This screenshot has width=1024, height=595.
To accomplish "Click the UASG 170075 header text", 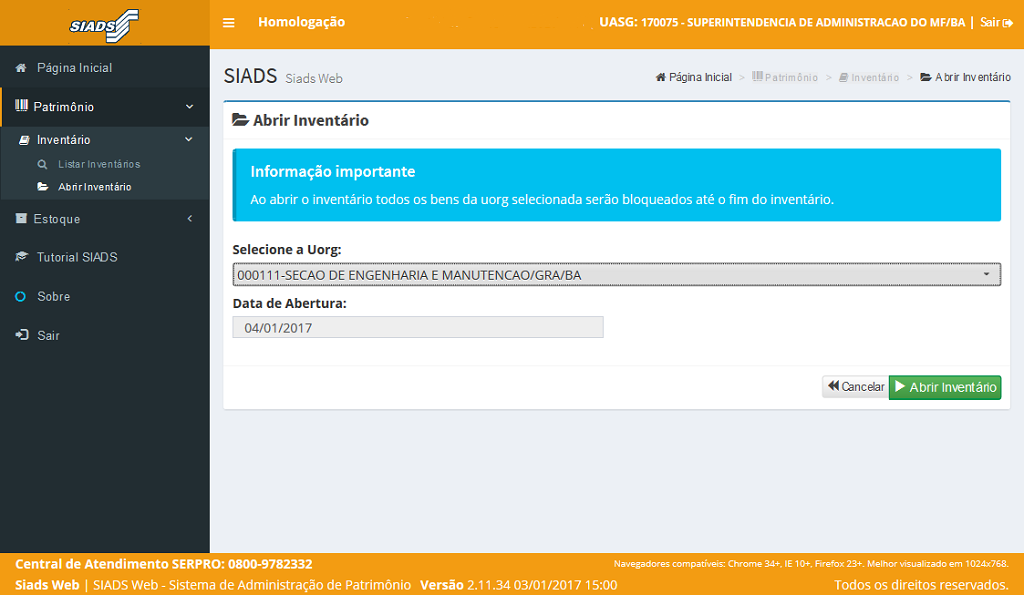I will click(x=782, y=23).
